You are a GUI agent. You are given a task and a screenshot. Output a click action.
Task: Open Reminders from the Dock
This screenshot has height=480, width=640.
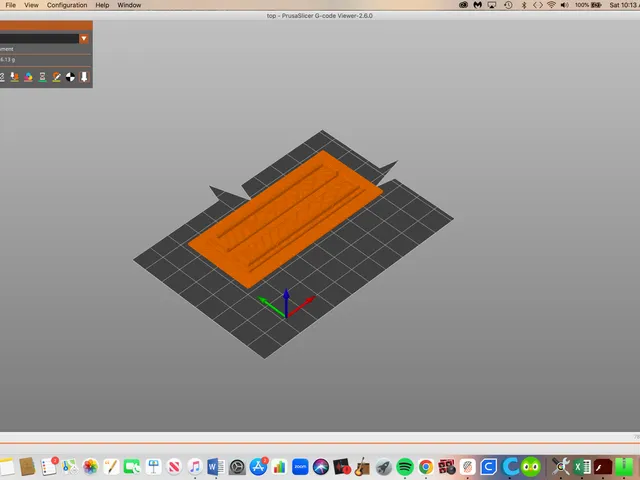coord(49,467)
